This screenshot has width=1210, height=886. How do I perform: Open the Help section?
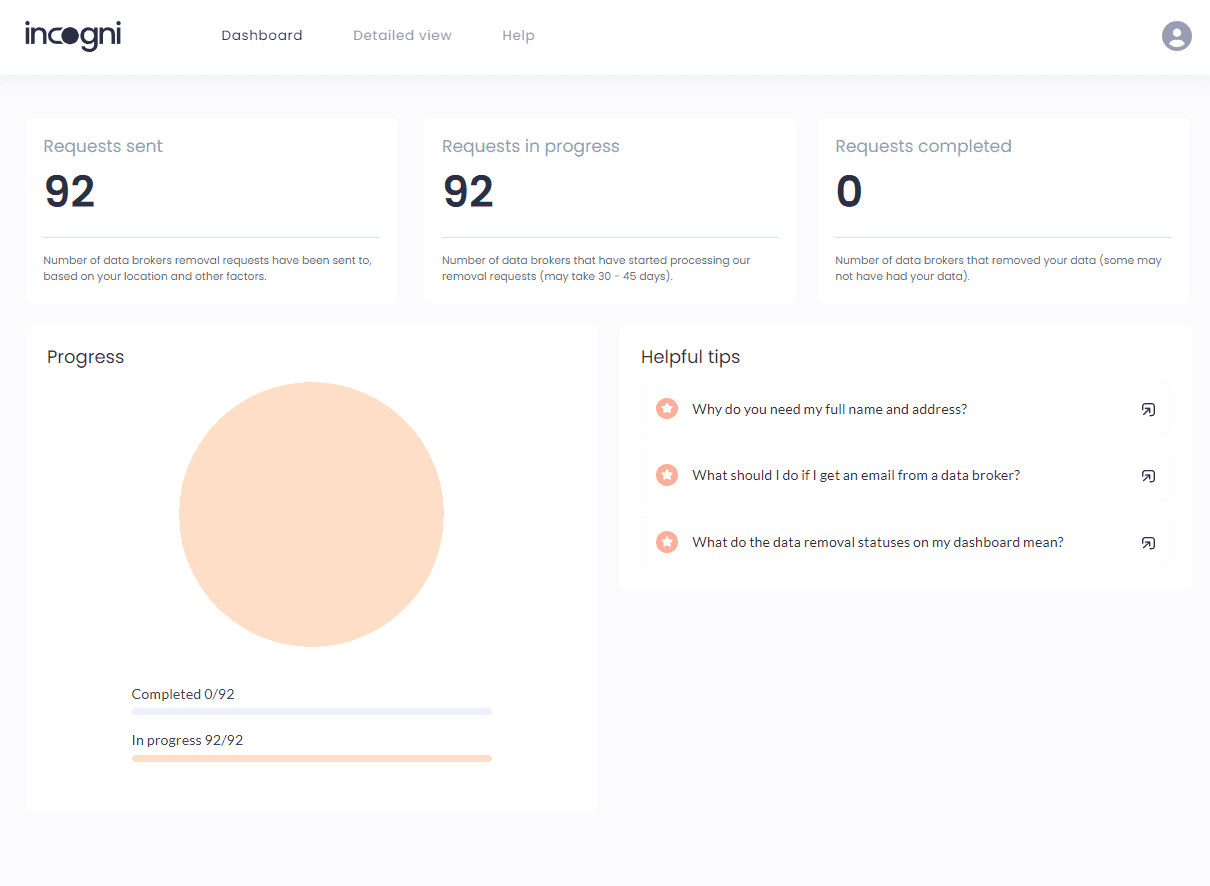pos(518,35)
